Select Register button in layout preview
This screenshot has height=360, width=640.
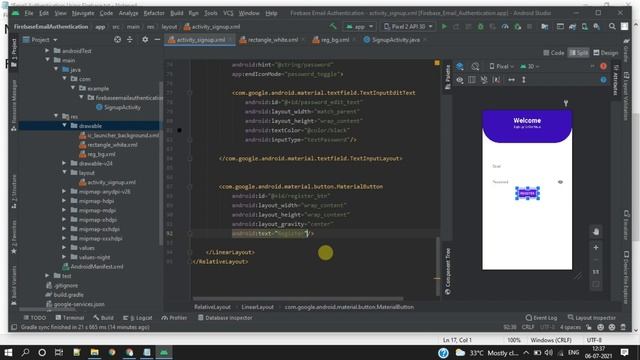(527, 193)
